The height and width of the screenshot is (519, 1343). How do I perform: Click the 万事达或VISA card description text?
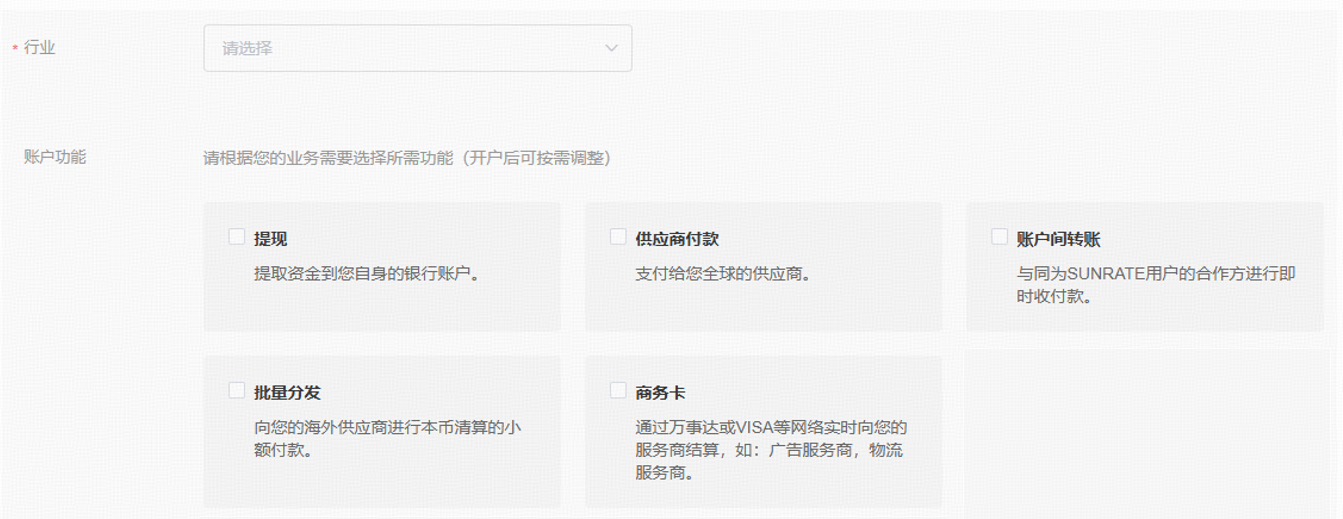770,449
